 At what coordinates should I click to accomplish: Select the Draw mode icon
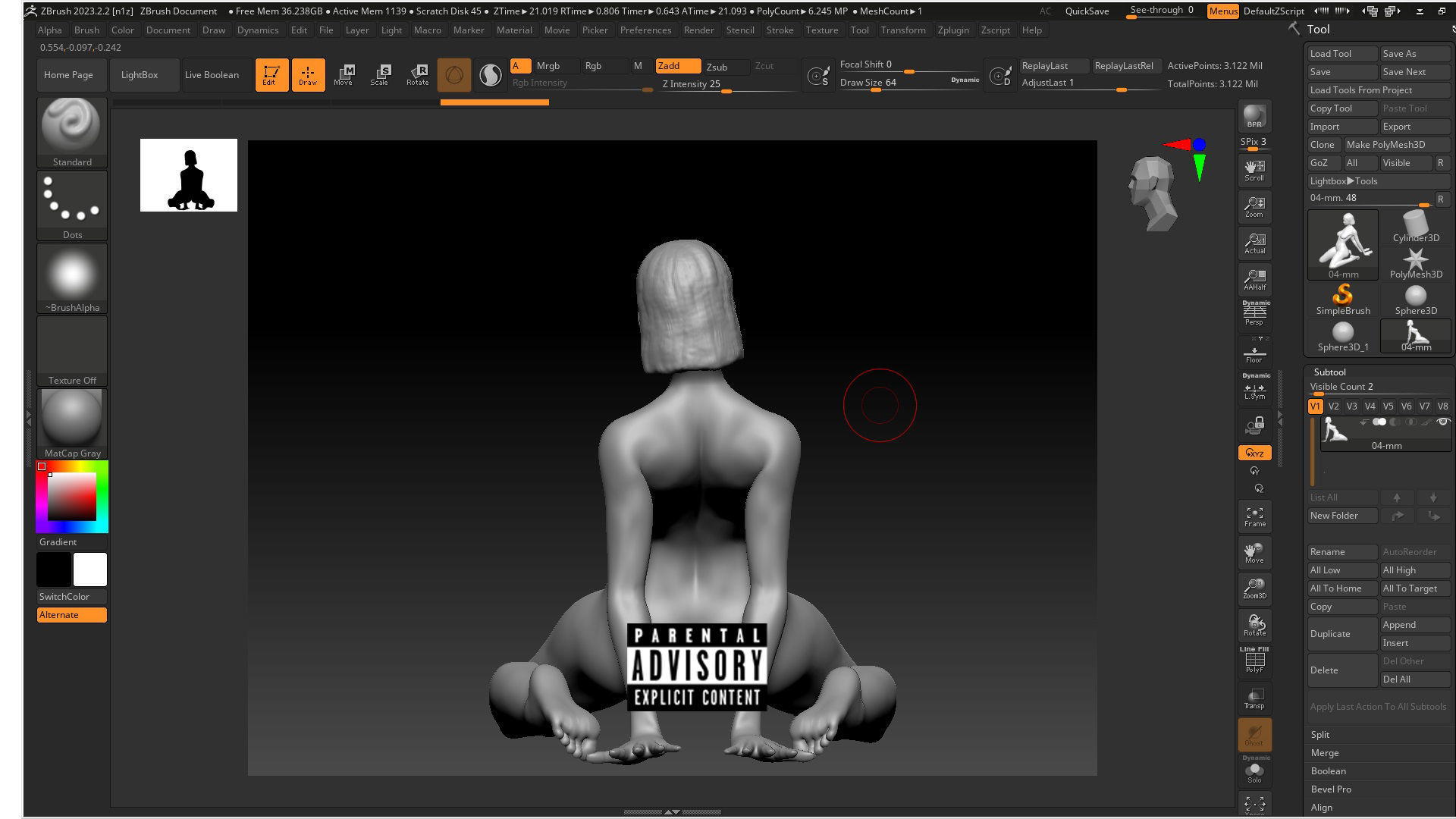click(x=308, y=74)
